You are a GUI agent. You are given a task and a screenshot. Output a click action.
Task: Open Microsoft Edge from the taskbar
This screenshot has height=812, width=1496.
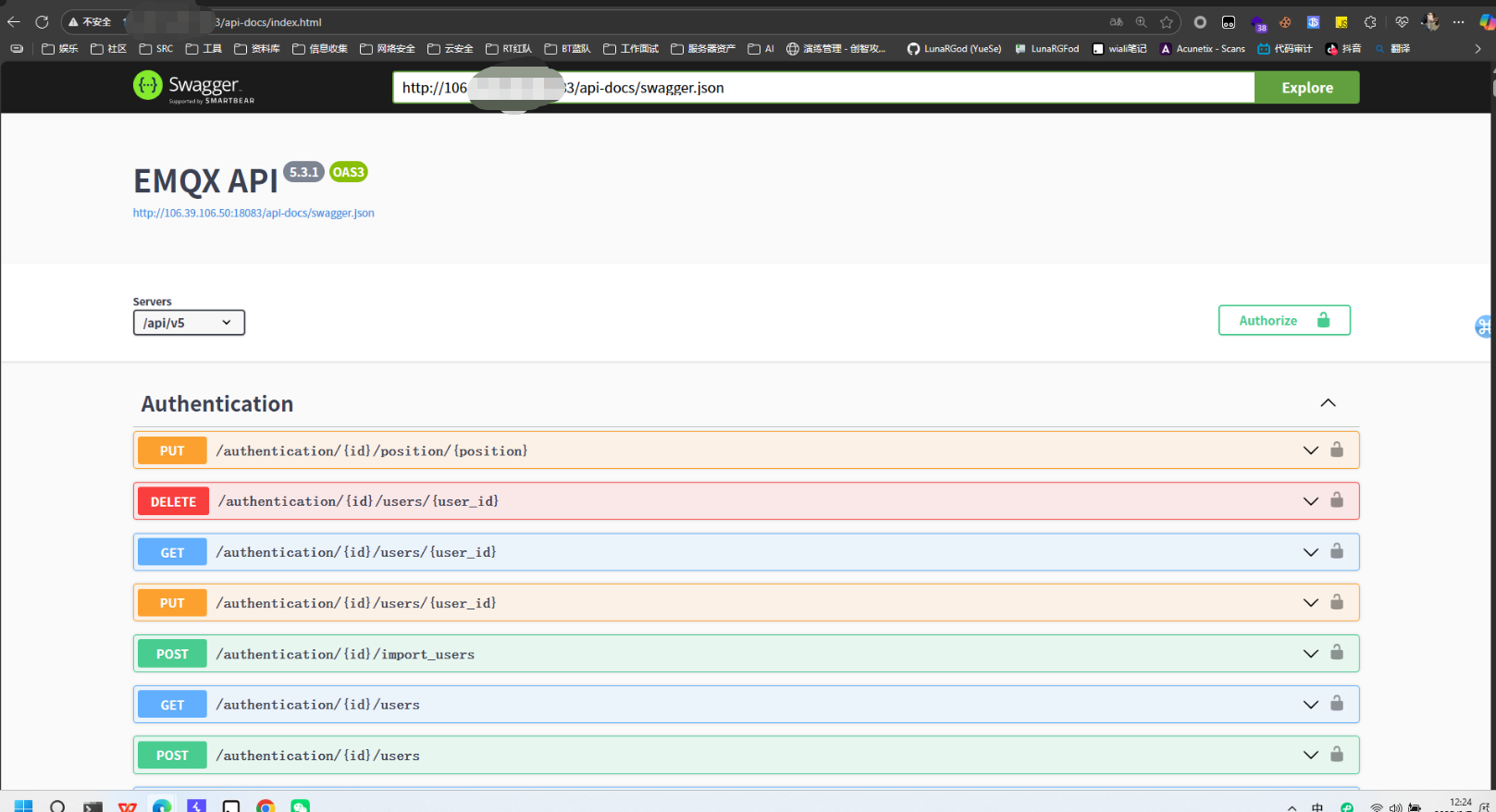[162, 806]
